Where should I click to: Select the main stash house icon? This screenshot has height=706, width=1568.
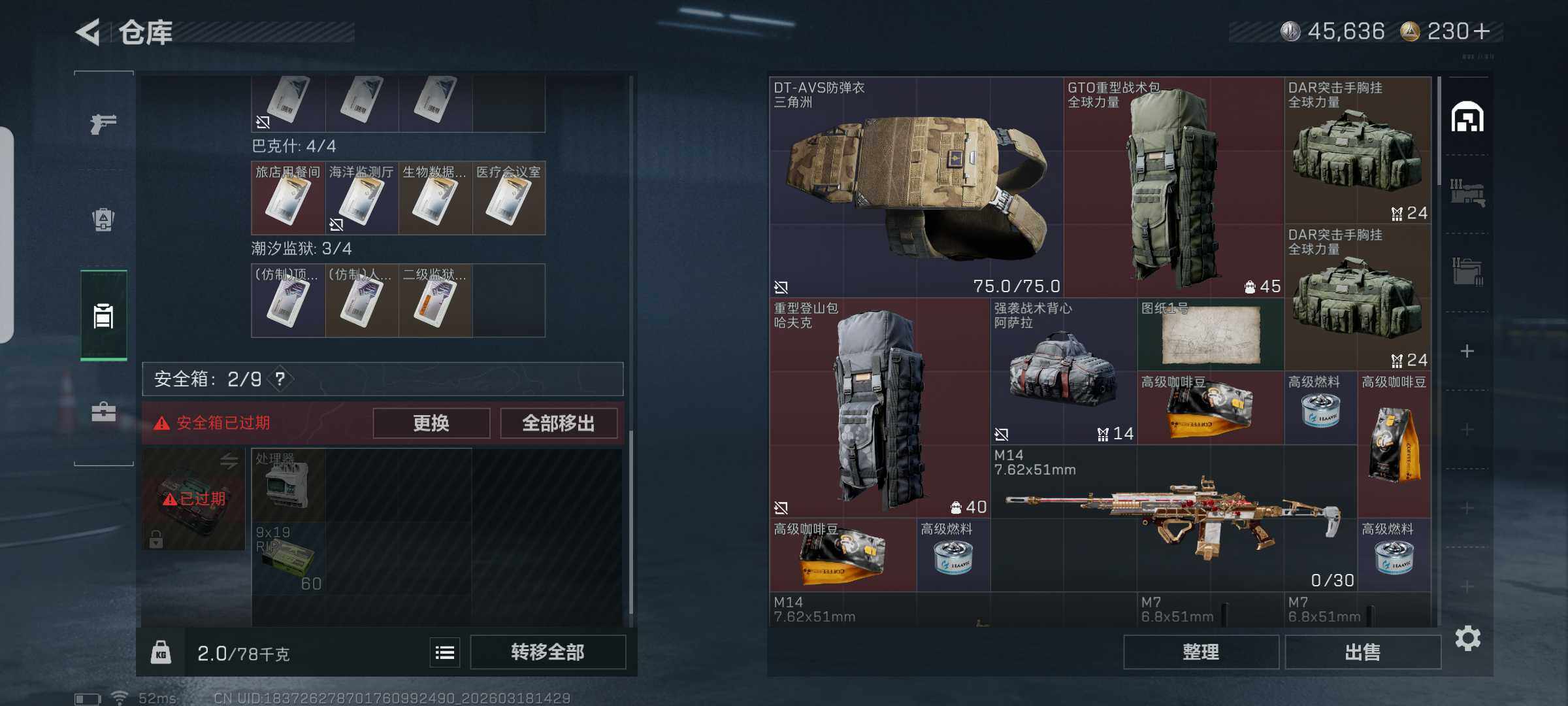click(1467, 117)
